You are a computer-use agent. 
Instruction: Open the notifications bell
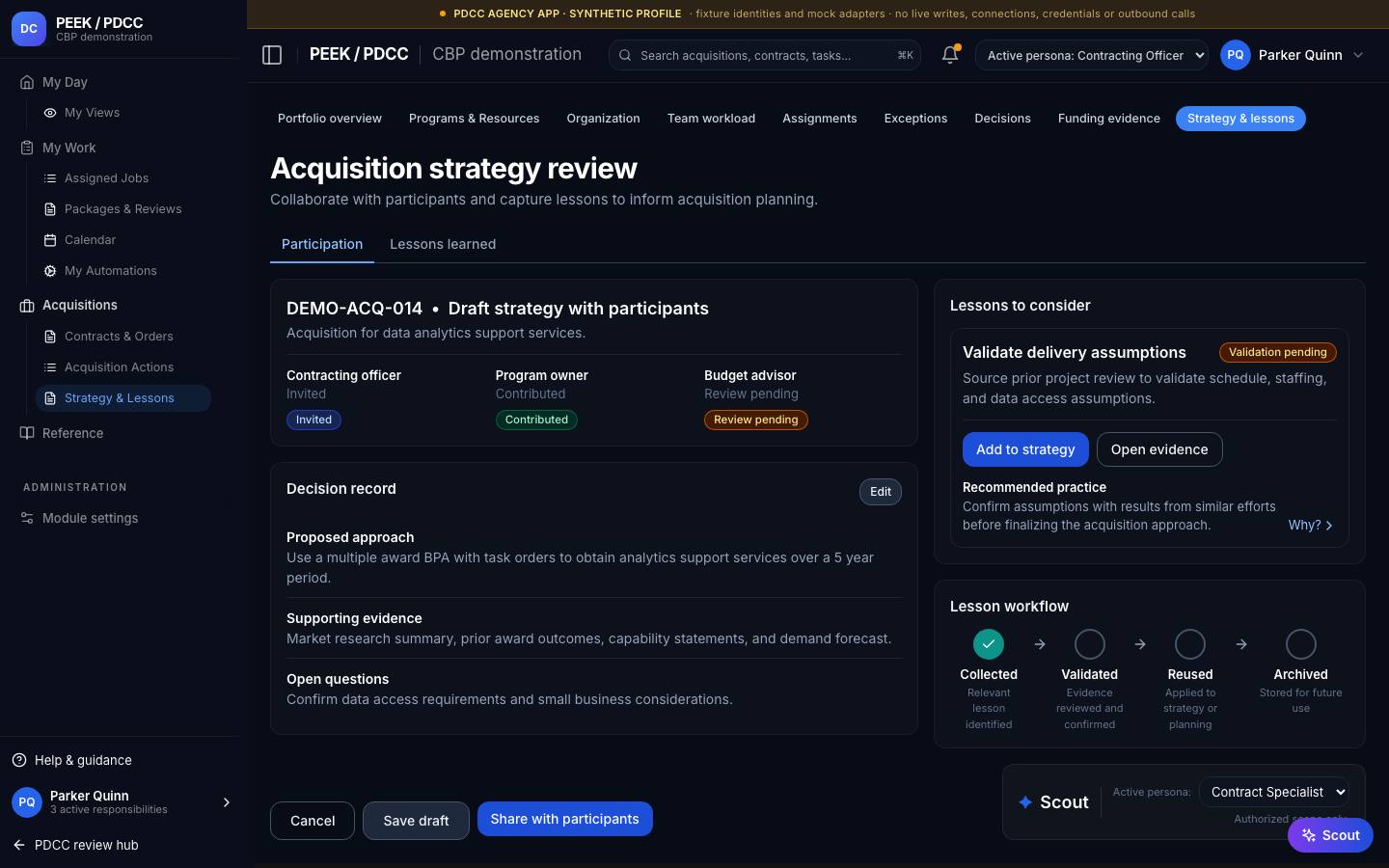(x=950, y=55)
